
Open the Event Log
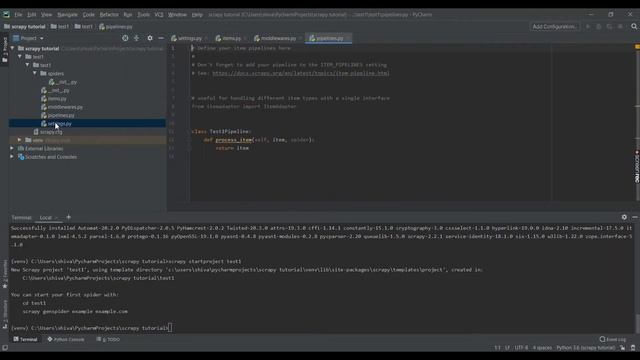[612, 339]
